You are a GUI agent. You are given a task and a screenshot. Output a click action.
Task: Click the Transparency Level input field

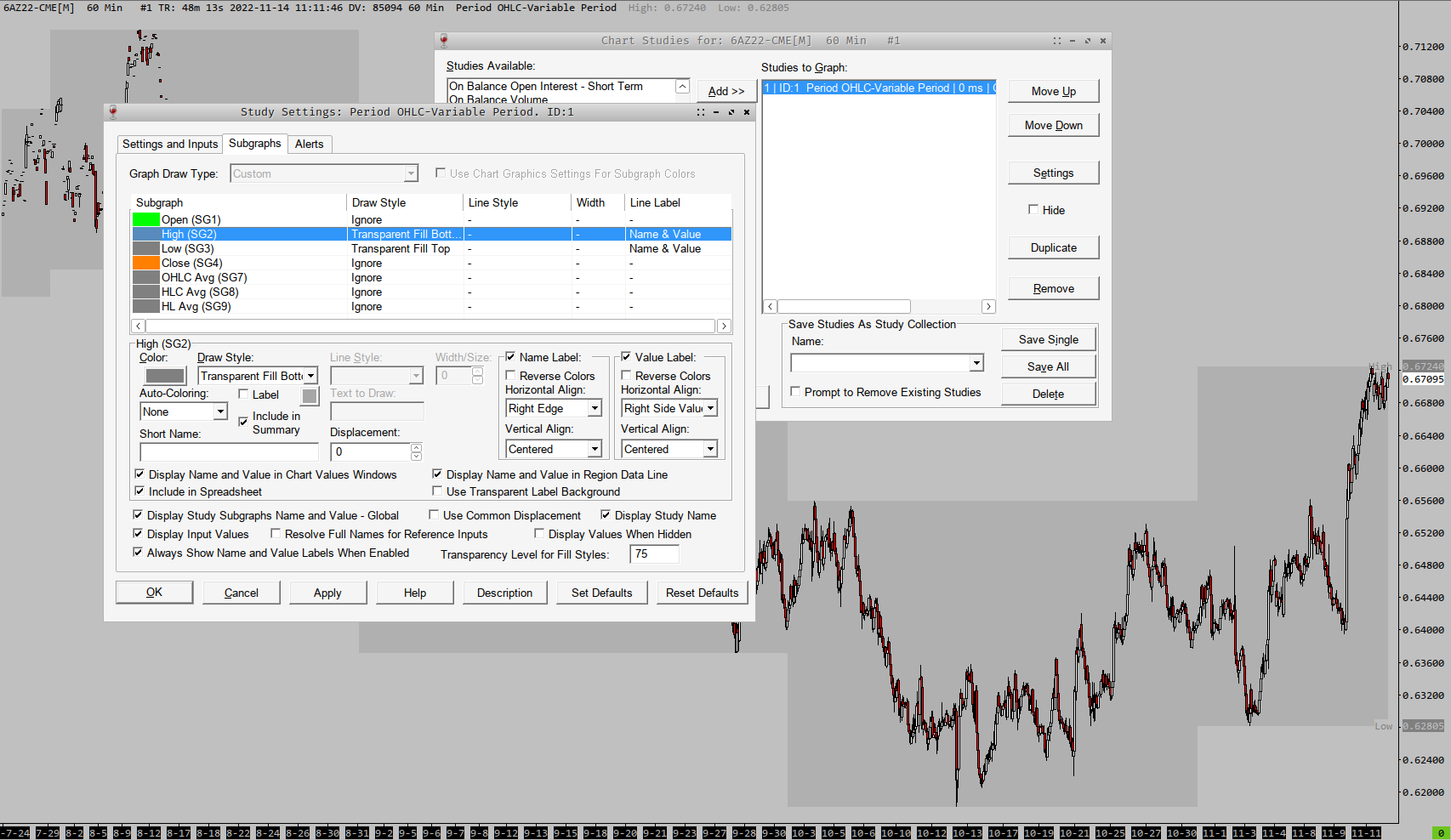coord(653,554)
